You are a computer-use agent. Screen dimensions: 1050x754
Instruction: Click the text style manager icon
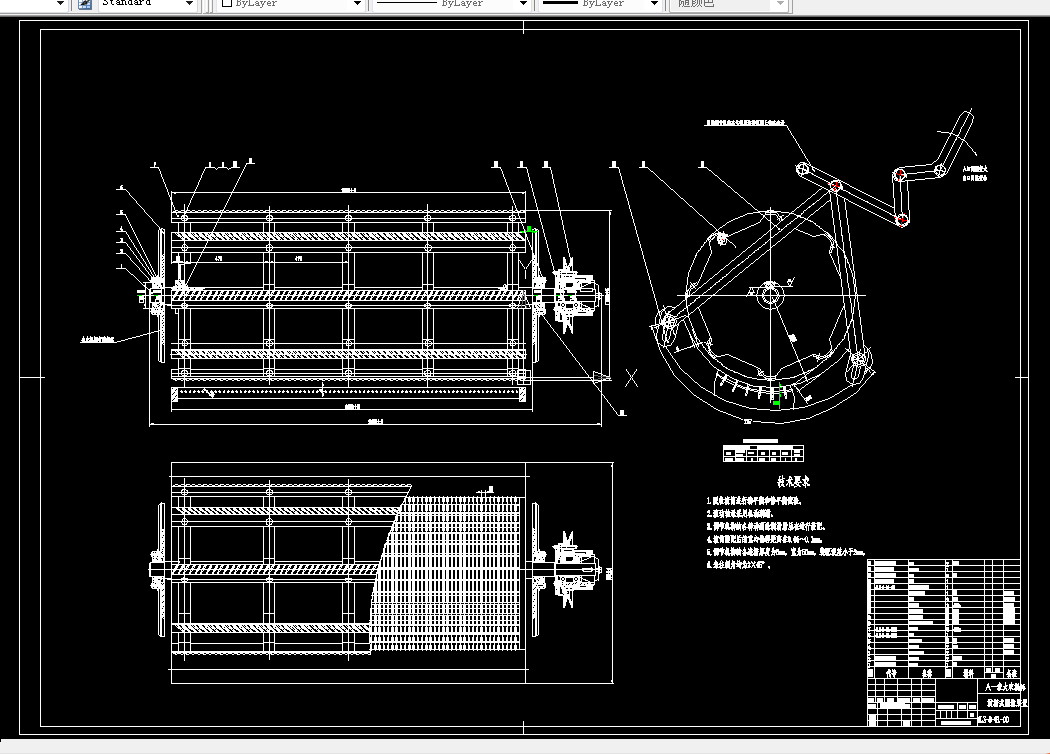point(84,4)
